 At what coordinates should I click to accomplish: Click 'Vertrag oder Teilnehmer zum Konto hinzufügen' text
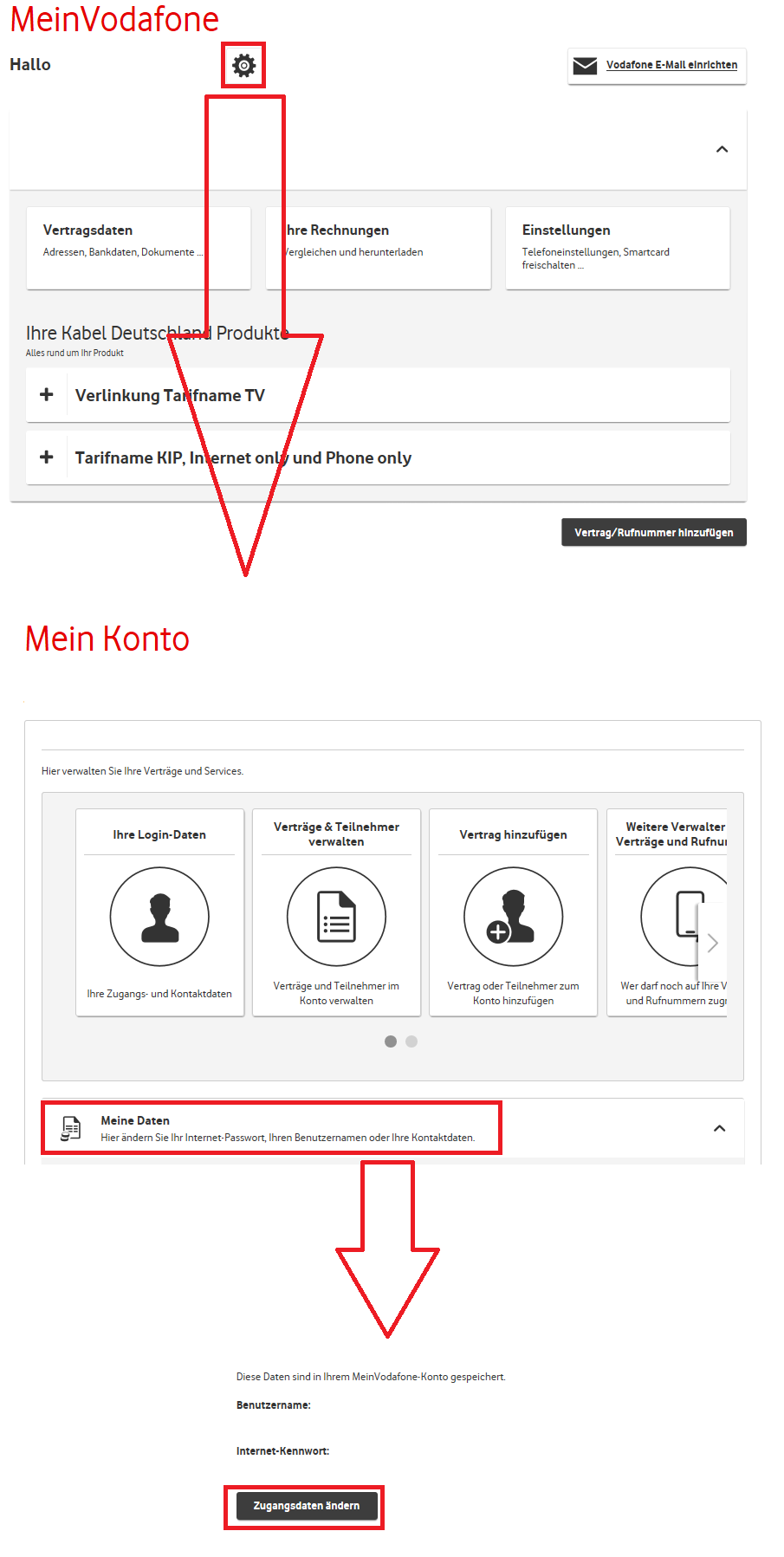(513, 993)
